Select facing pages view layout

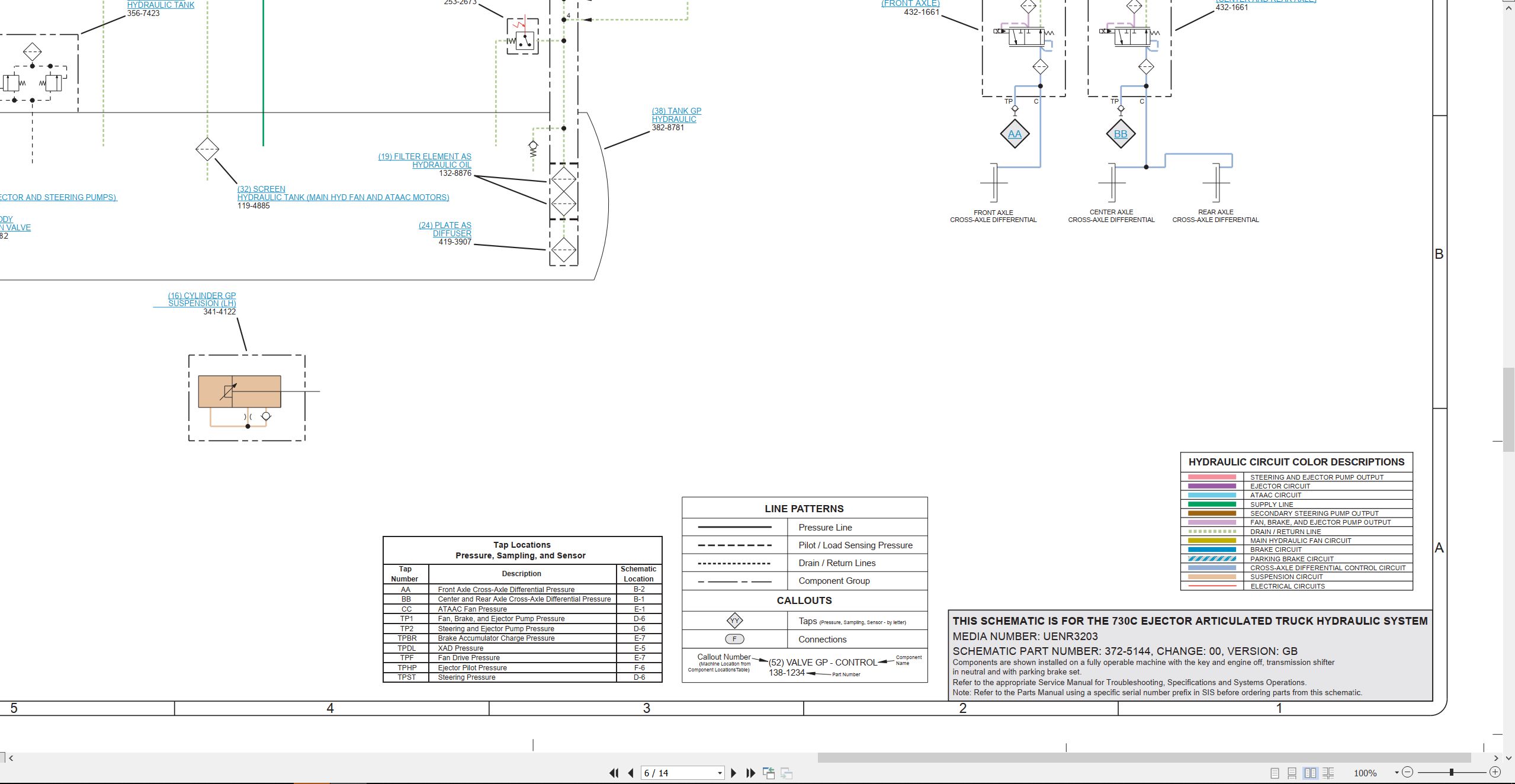pos(1311,773)
